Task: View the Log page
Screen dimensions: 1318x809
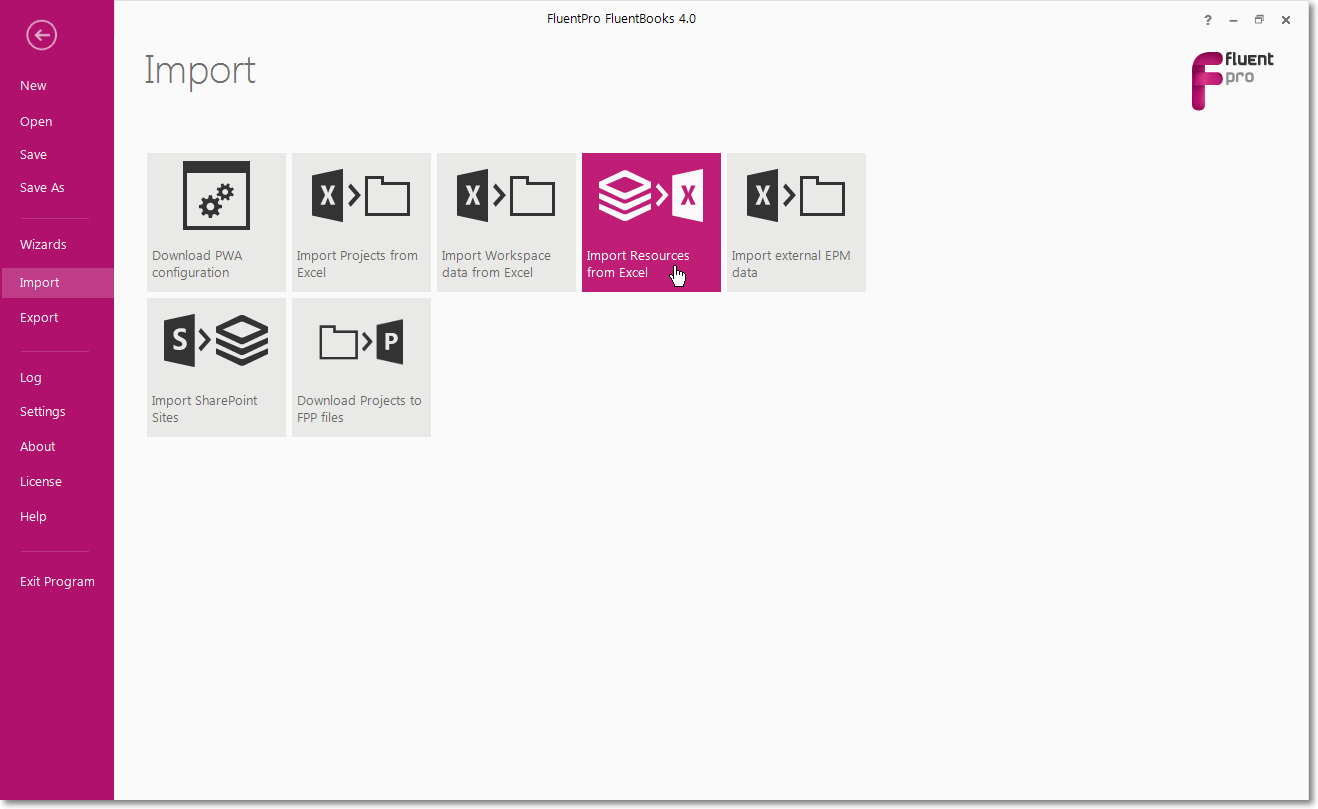Action: coord(31,378)
